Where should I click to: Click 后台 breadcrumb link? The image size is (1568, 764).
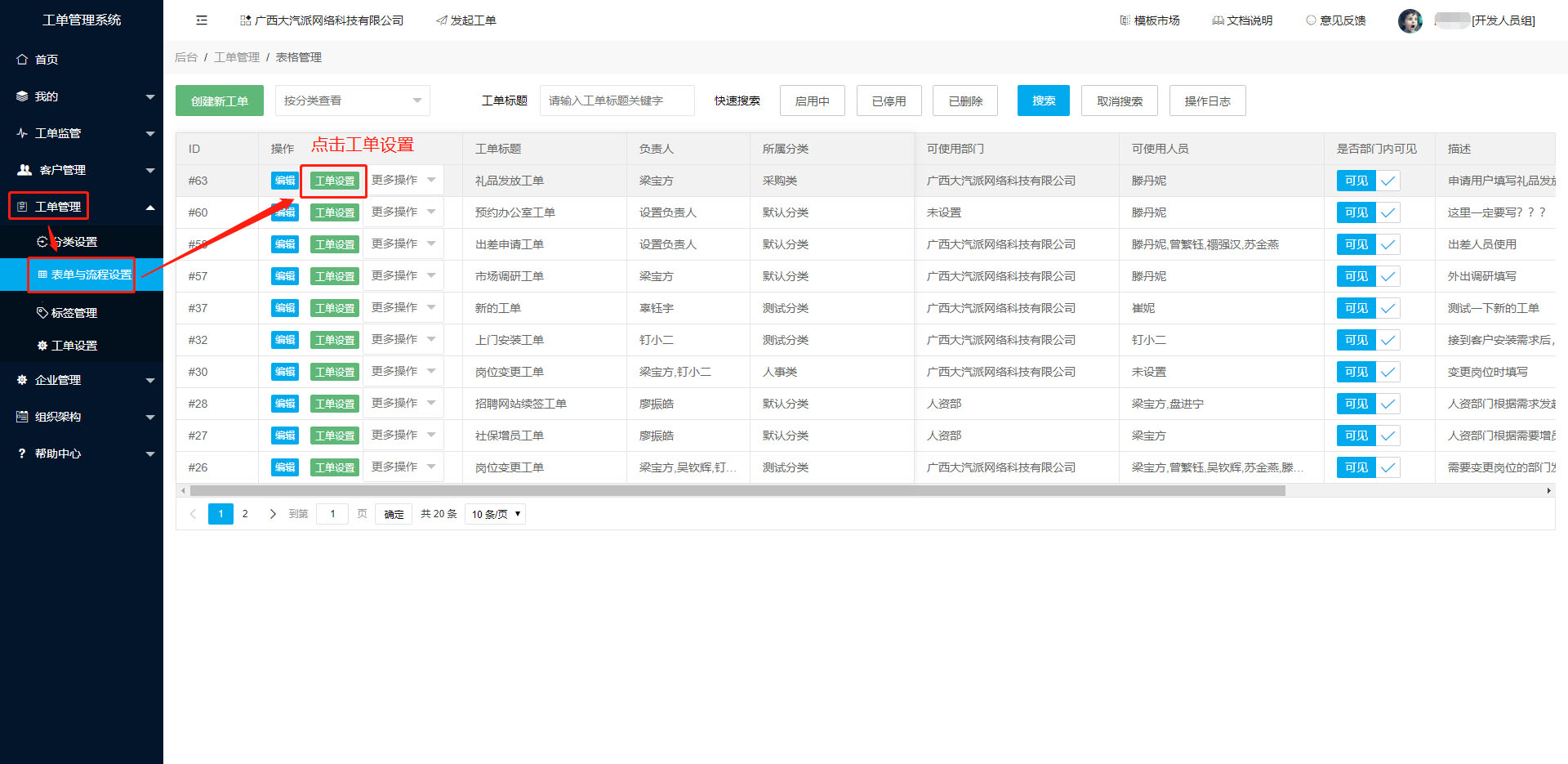click(186, 57)
